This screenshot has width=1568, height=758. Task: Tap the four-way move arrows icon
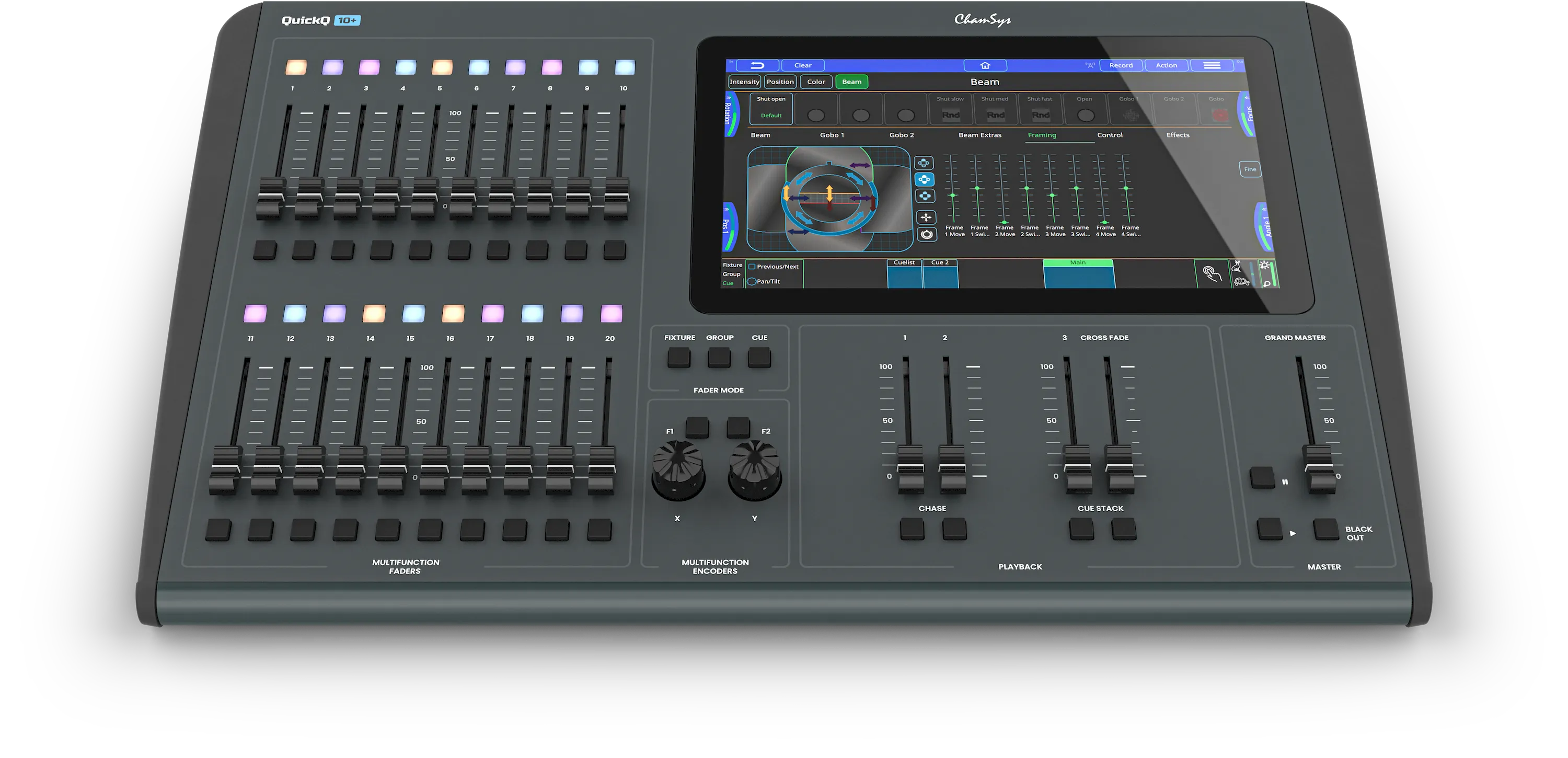coord(926,217)
